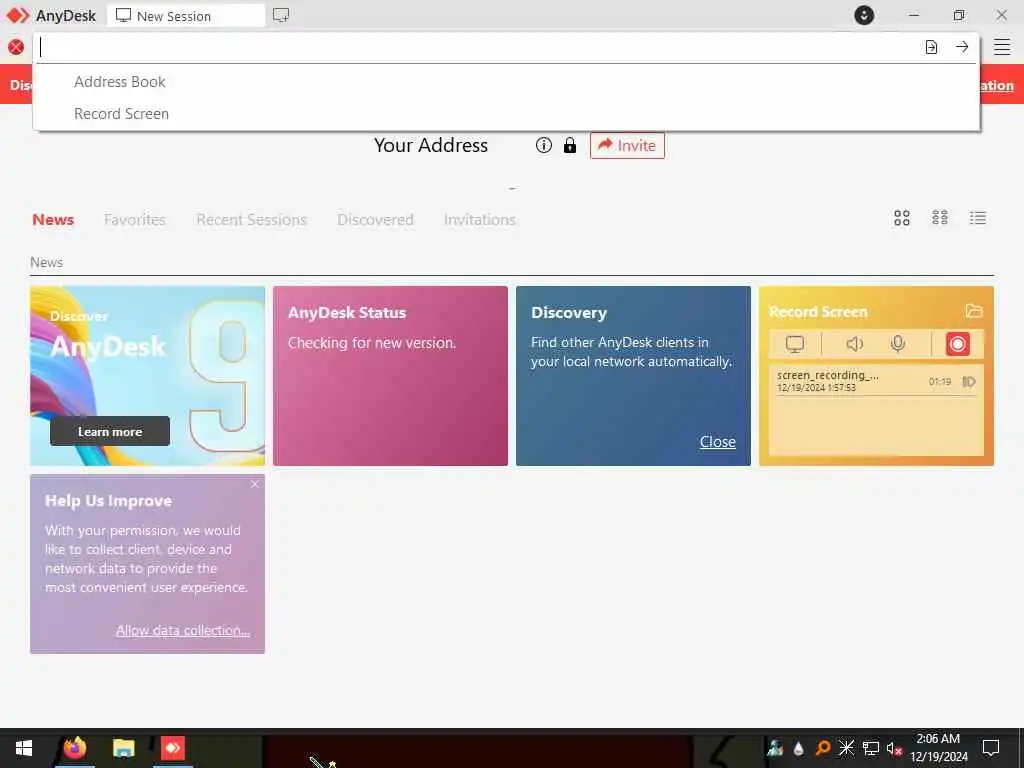
Task: Toggle screen capture monitor icon in Record Screen
Action: (795, 344)
